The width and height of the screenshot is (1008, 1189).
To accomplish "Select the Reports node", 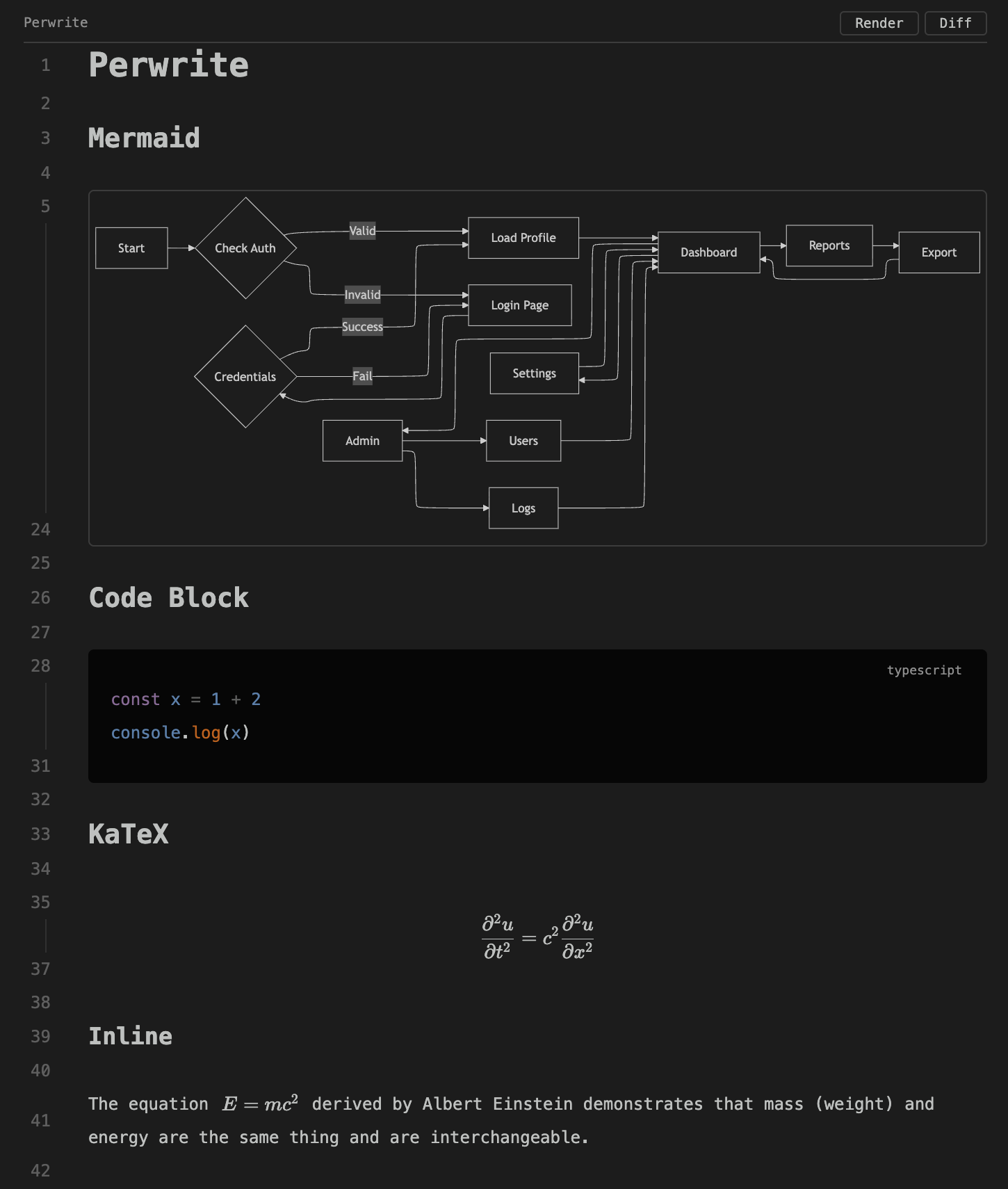I will pos(829,245).
